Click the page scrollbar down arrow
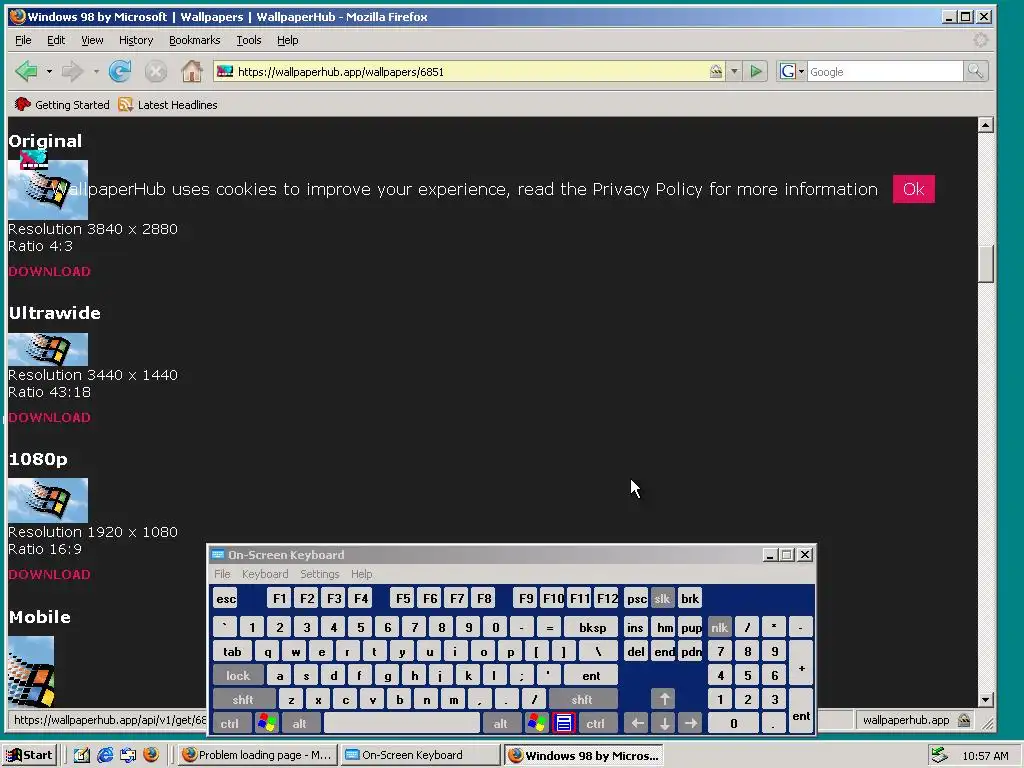Viewport: 1024px width, 768px height. pos(985,699)
